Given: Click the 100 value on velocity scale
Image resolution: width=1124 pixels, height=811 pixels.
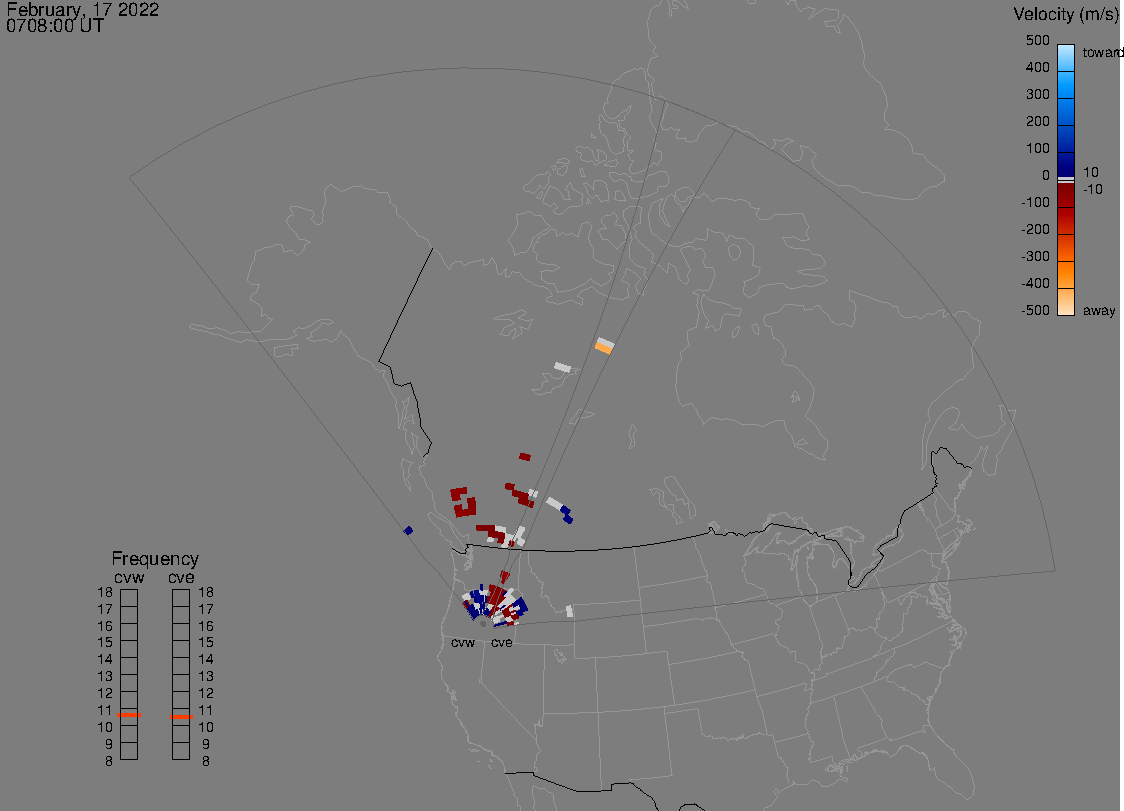Looking at the screenshot, I should pyautogui.click(x=1037, y=148).
